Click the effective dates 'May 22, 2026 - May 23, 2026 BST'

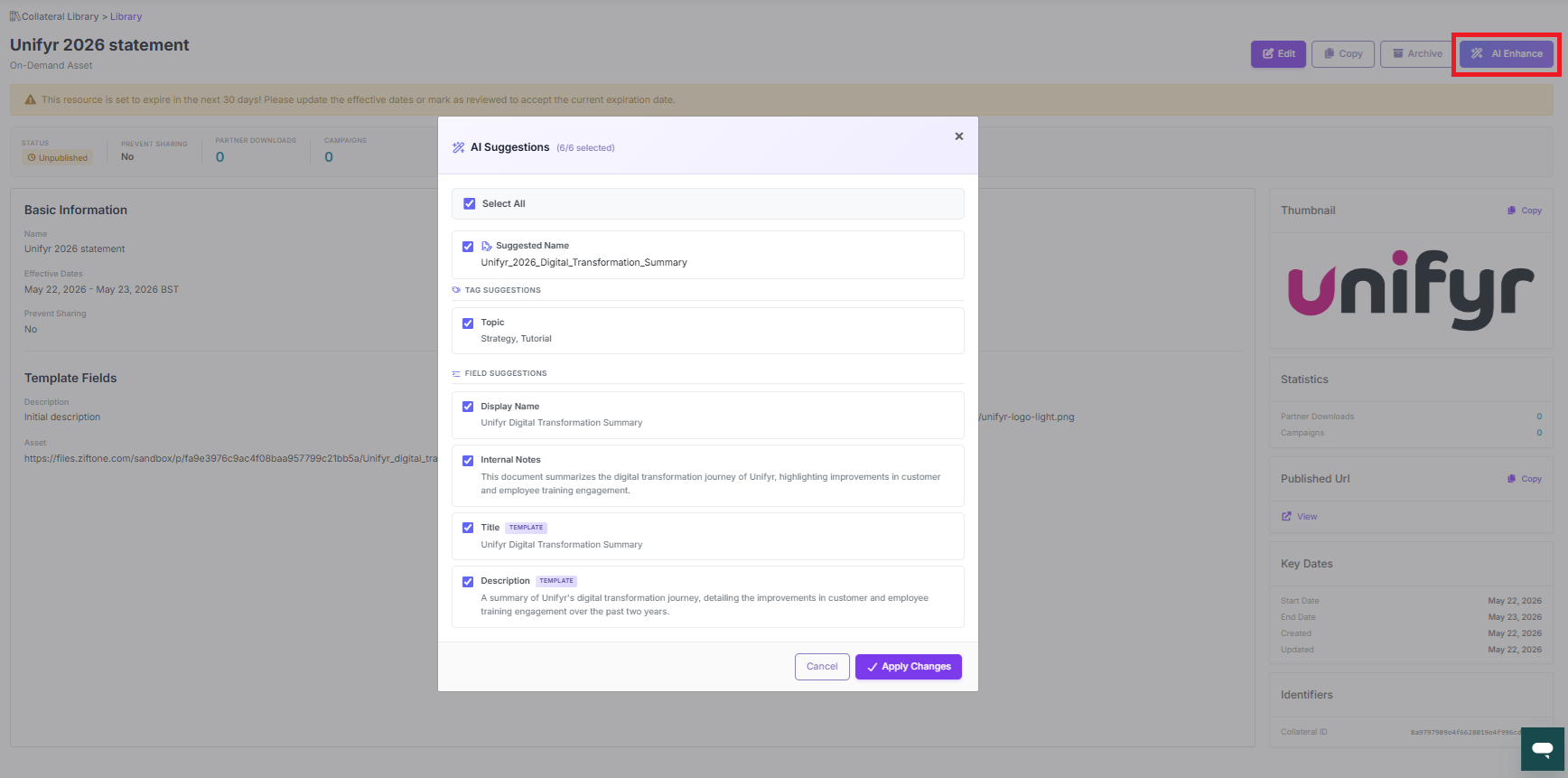pyautogui.click(x=101, y=290)
